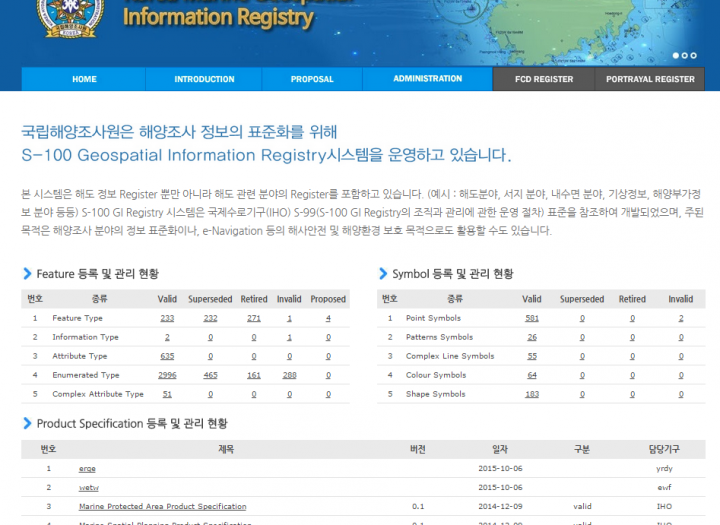Click chevron icon beside Product Specification heading
The height and width of the screenshot is (525, 720).
[26, 424]
